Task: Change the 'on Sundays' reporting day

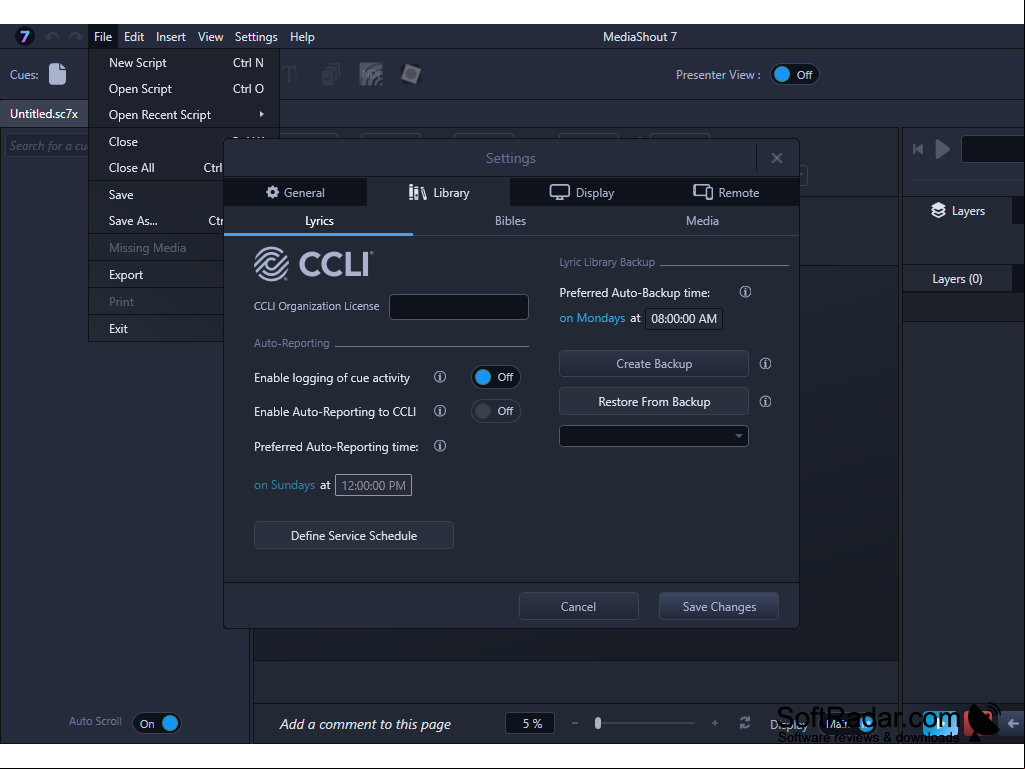Action: tap(284, 485)
